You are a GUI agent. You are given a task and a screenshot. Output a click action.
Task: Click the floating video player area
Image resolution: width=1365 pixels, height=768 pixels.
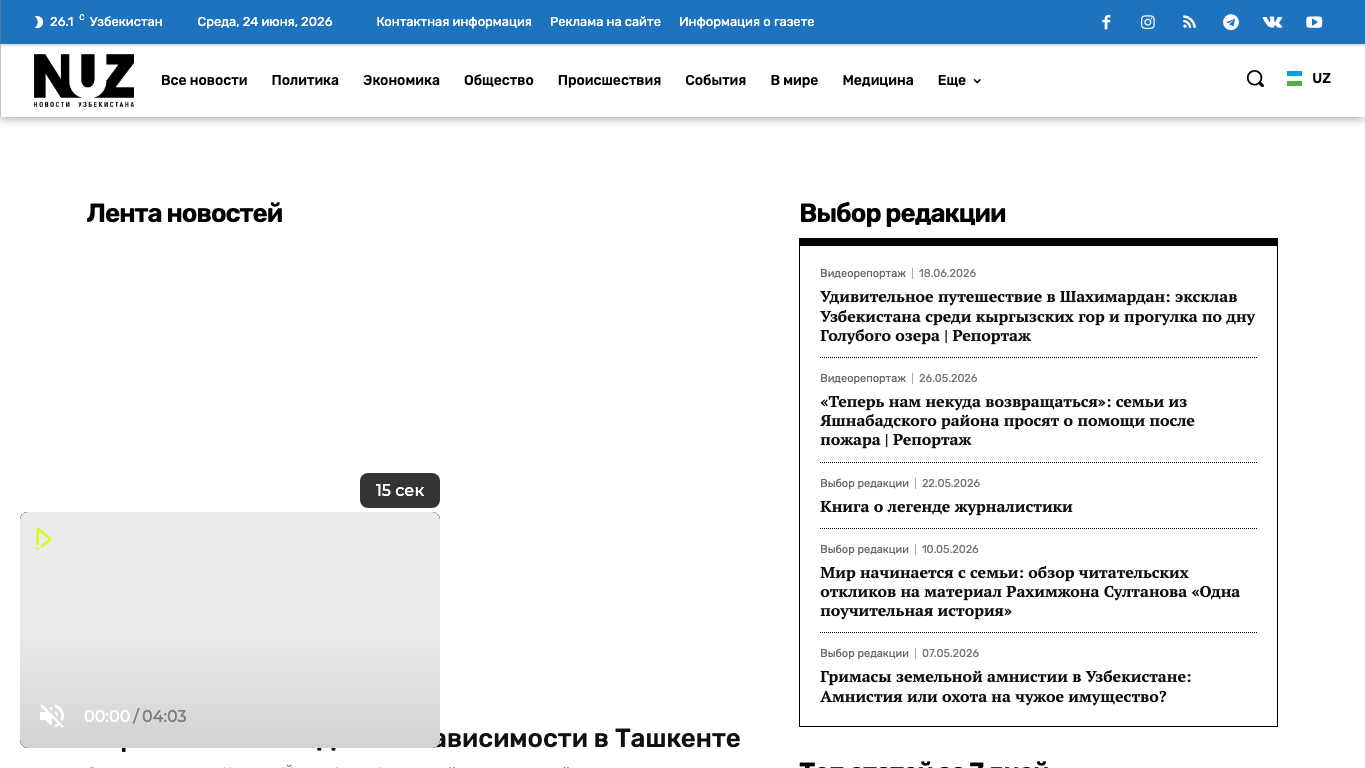[230, 630]
